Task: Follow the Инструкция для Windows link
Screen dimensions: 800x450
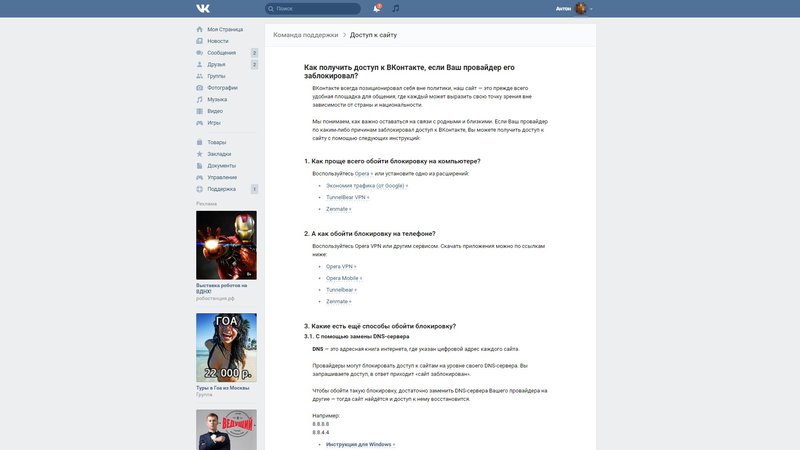Action: (360, 444)
